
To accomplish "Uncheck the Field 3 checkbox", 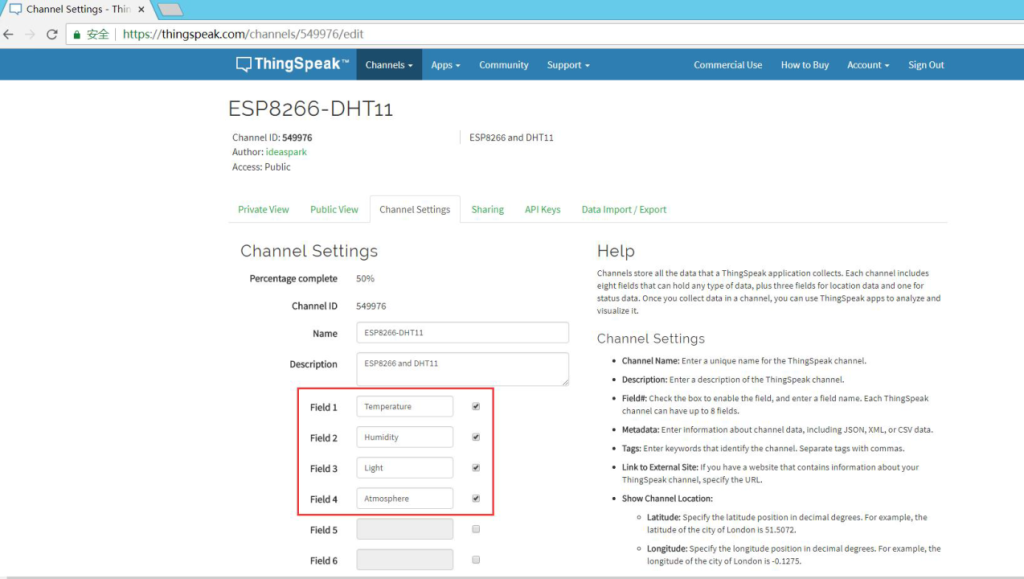I will click(476, 467).
